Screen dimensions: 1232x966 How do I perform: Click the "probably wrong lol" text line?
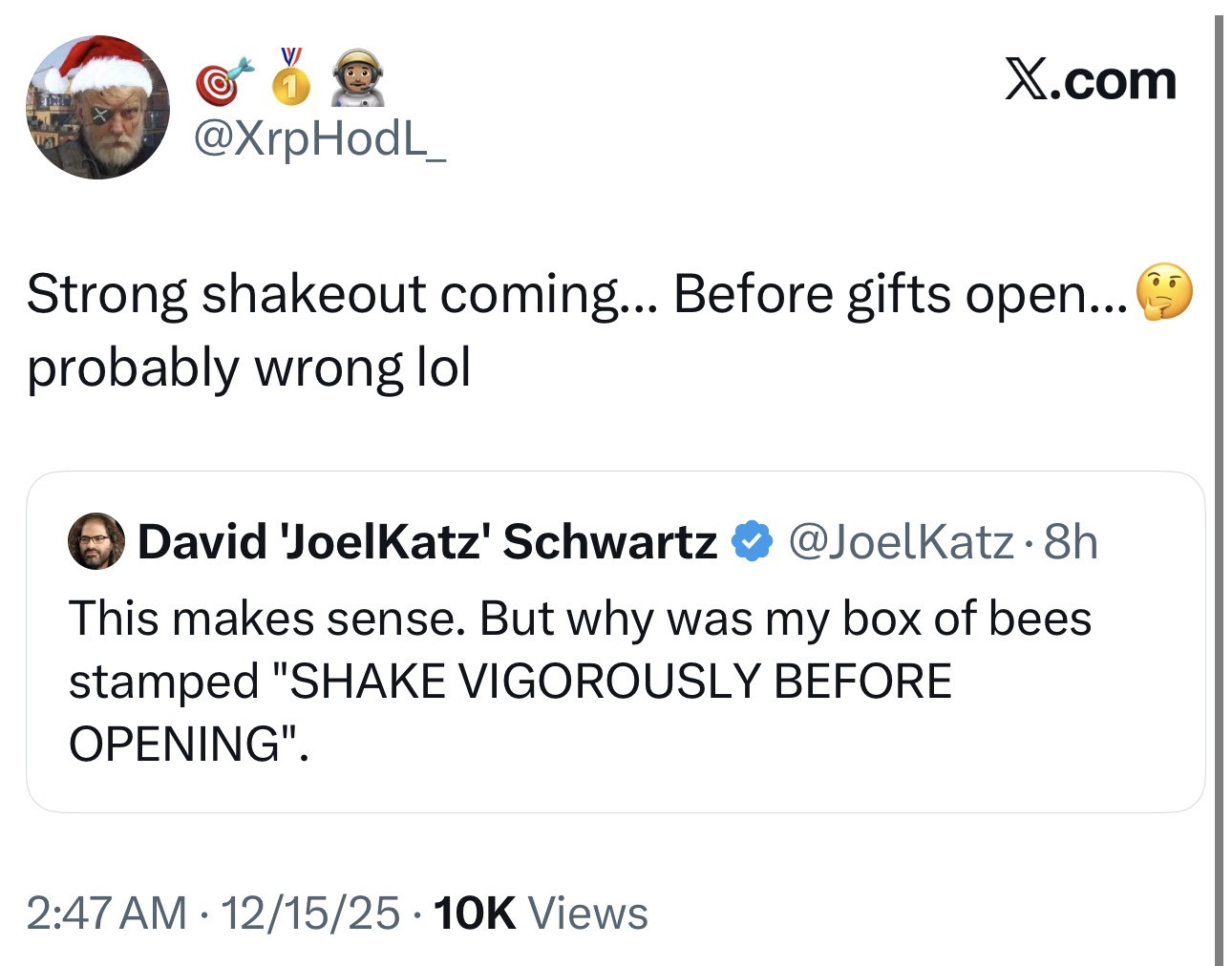point(249,368)
